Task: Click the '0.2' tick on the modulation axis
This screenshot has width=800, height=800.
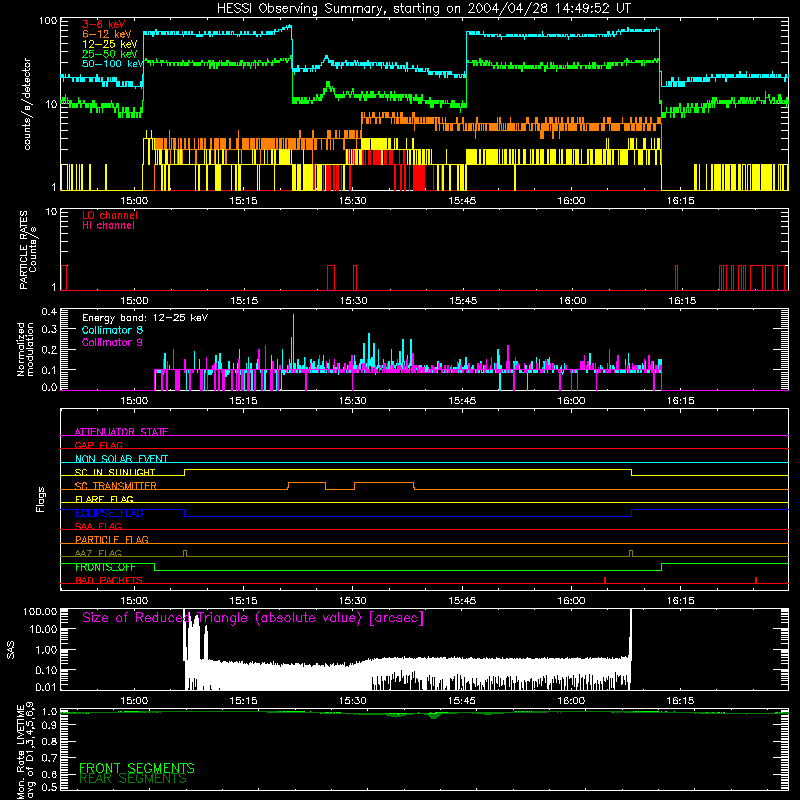Action: pos(49,350)
